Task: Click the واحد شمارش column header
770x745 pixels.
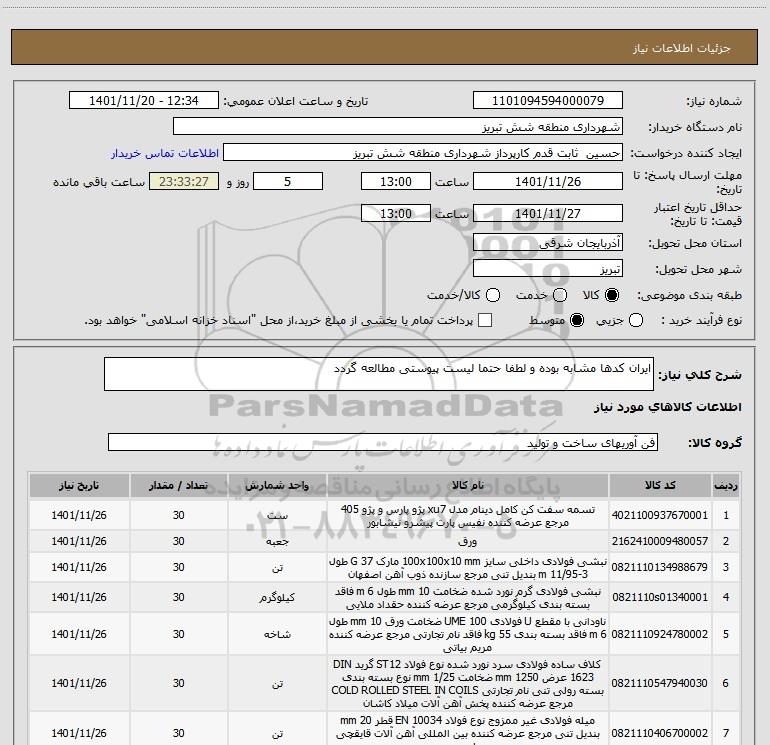Action: pos(277,485)
